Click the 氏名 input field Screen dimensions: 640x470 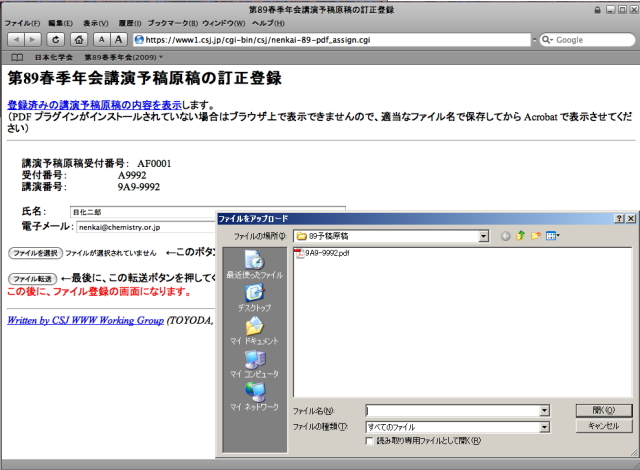pos(208,212)
